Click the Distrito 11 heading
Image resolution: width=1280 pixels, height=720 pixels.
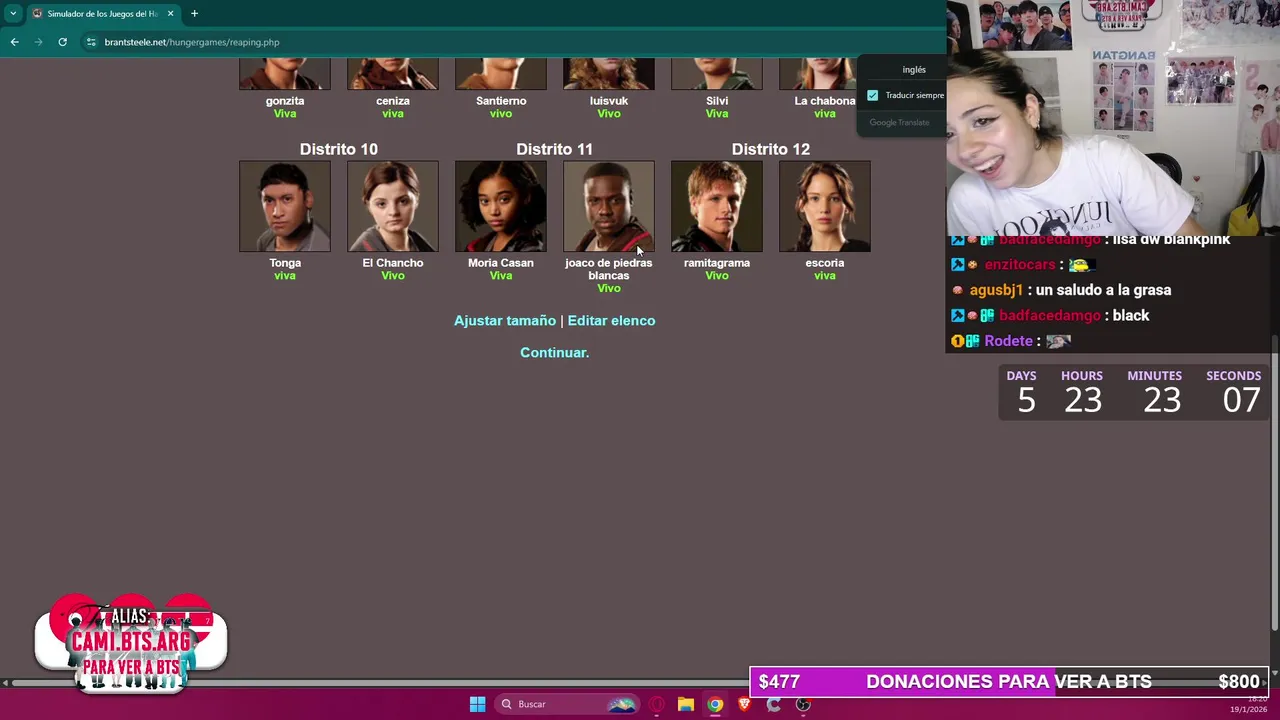pyautogui.click(x=555, y=149)
